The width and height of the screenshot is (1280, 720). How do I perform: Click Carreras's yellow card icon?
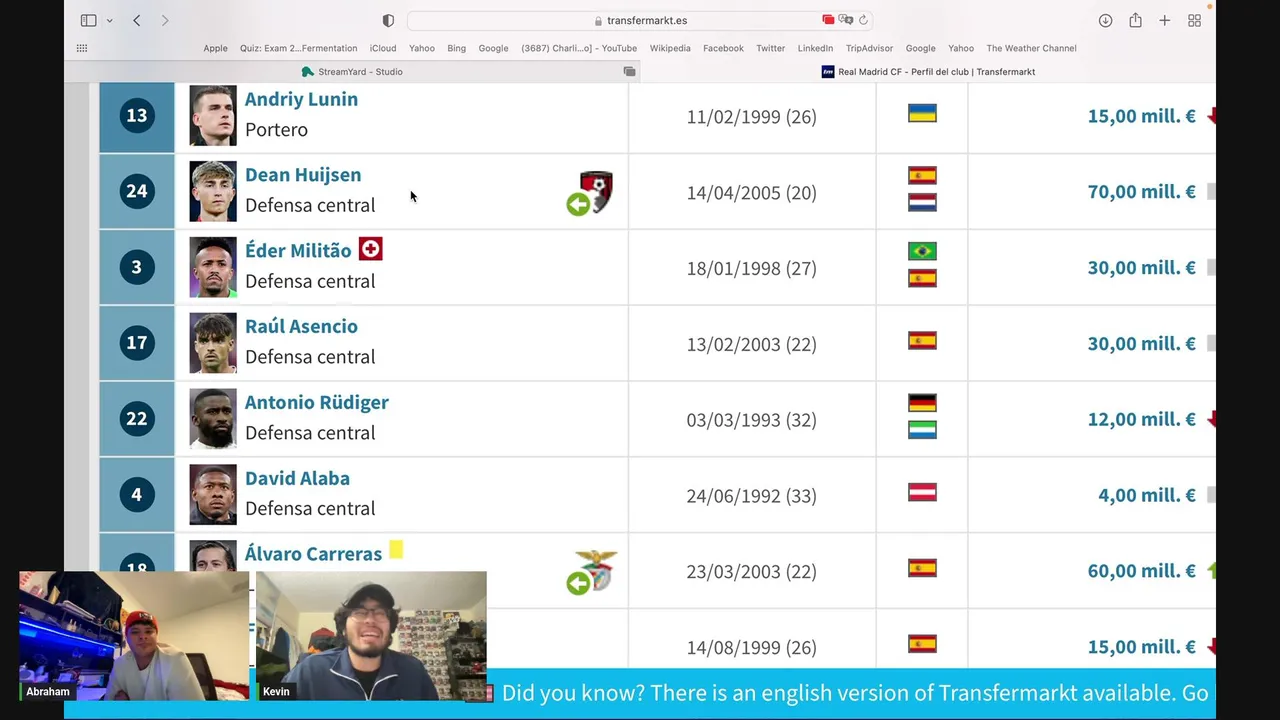[x=396, y=549]
